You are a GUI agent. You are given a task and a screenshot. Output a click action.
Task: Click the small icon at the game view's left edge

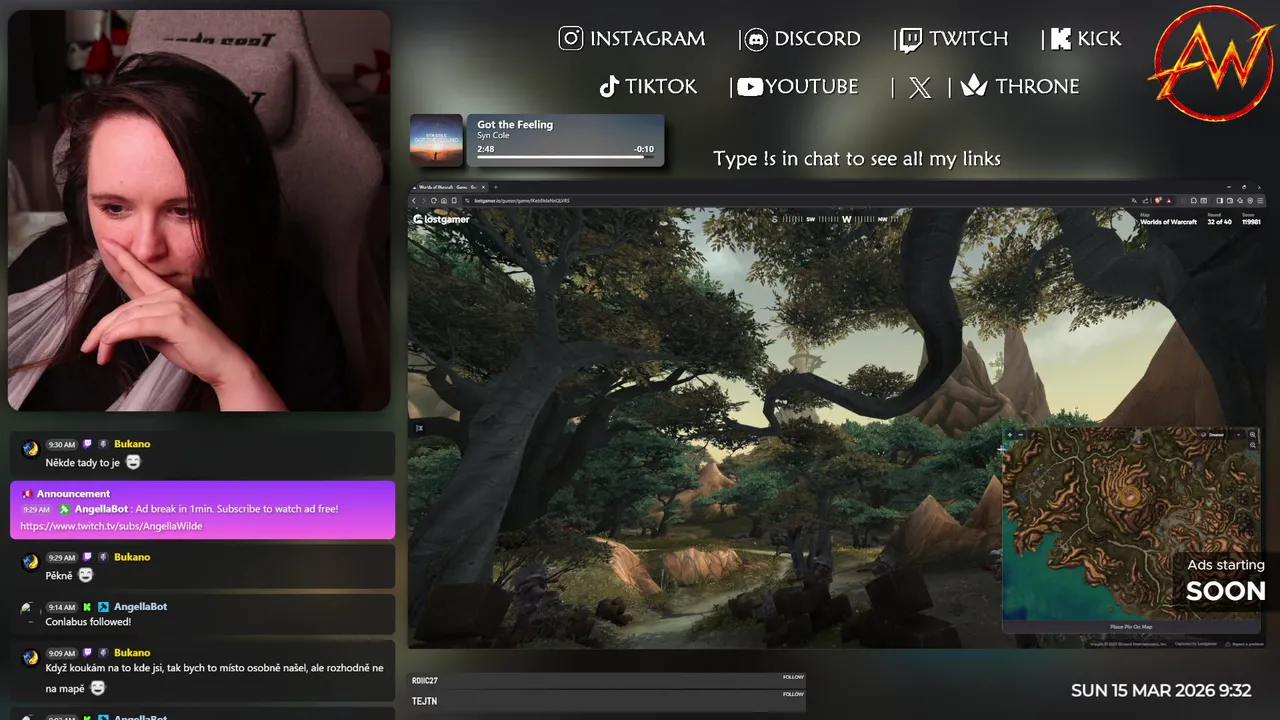[419, 428]
